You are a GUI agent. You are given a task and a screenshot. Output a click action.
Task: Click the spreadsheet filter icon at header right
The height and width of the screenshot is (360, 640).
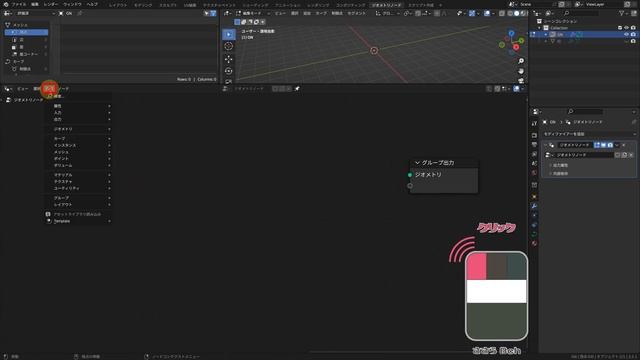(213, 13)
